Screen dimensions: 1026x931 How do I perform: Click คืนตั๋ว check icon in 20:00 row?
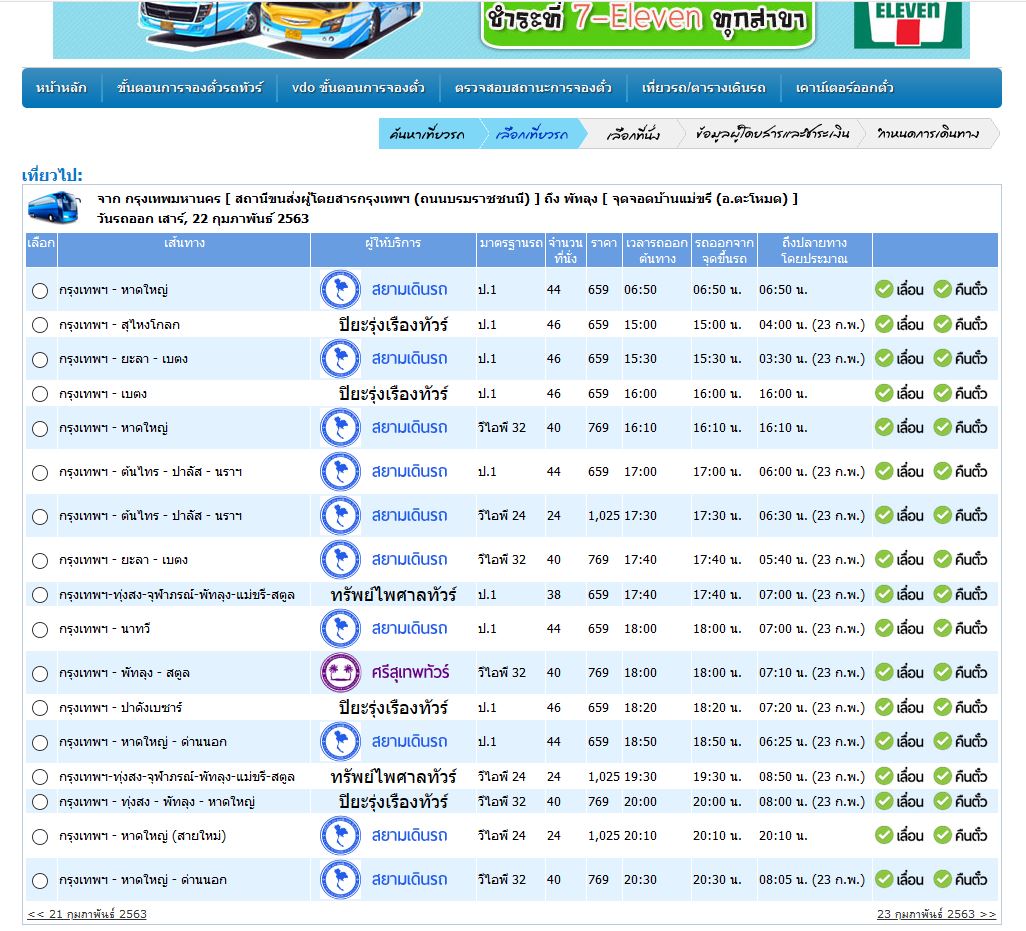(942, 801)
